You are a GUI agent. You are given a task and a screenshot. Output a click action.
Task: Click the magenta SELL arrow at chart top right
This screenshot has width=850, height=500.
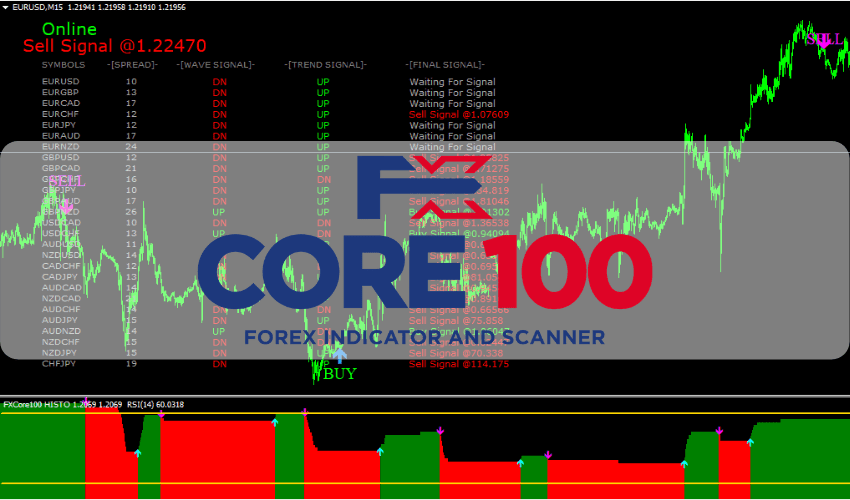point(823,44)
